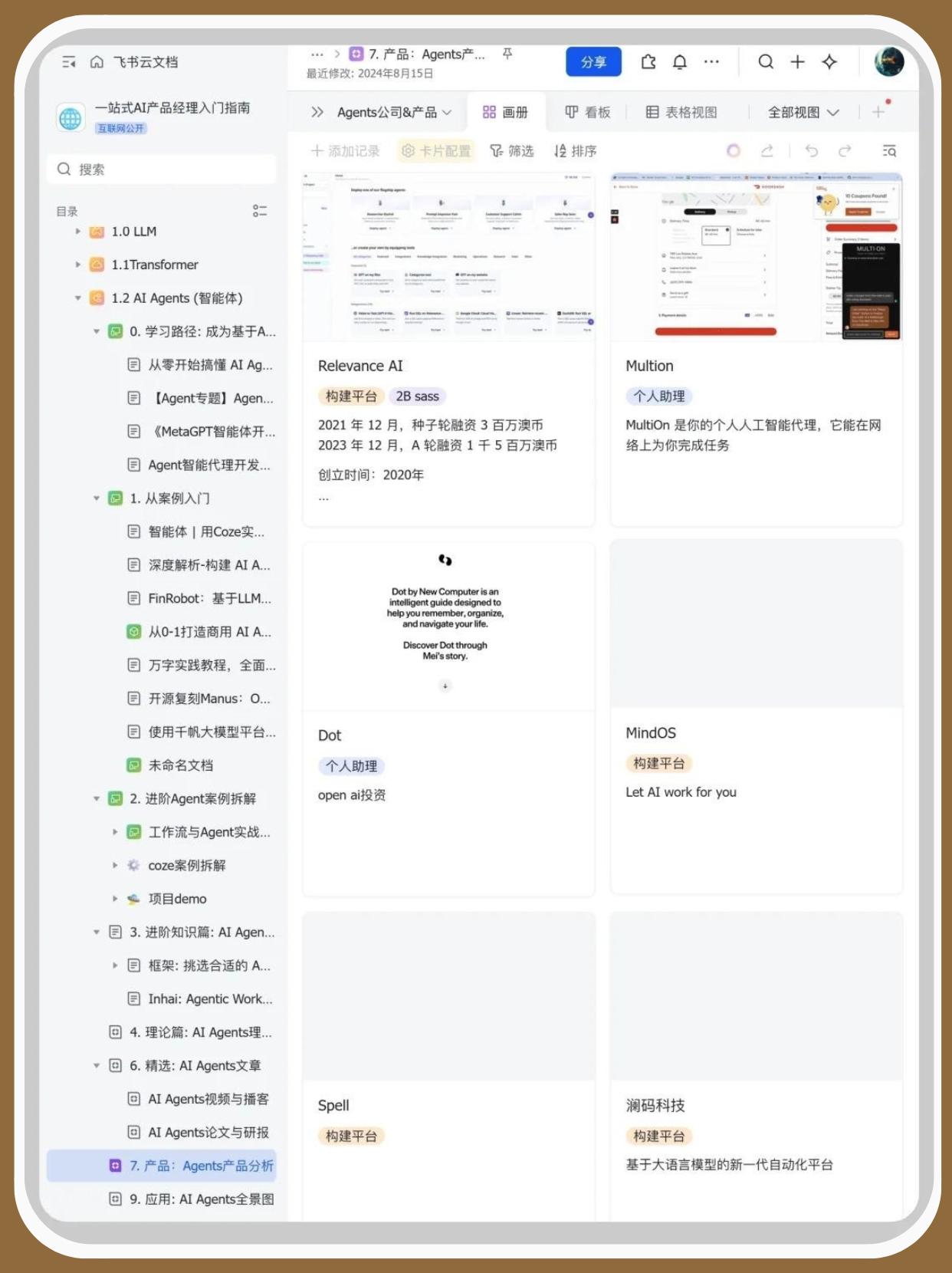Open the AI sparkle icon in header
This screenshot has height=1273, width=952.
tap(829, 62)
